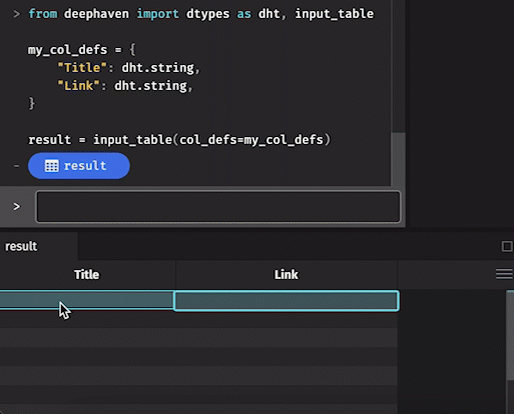Place cursor on the "Title" string in code
The width and height of the screenshot is (514, 414).
click(82, 68)
